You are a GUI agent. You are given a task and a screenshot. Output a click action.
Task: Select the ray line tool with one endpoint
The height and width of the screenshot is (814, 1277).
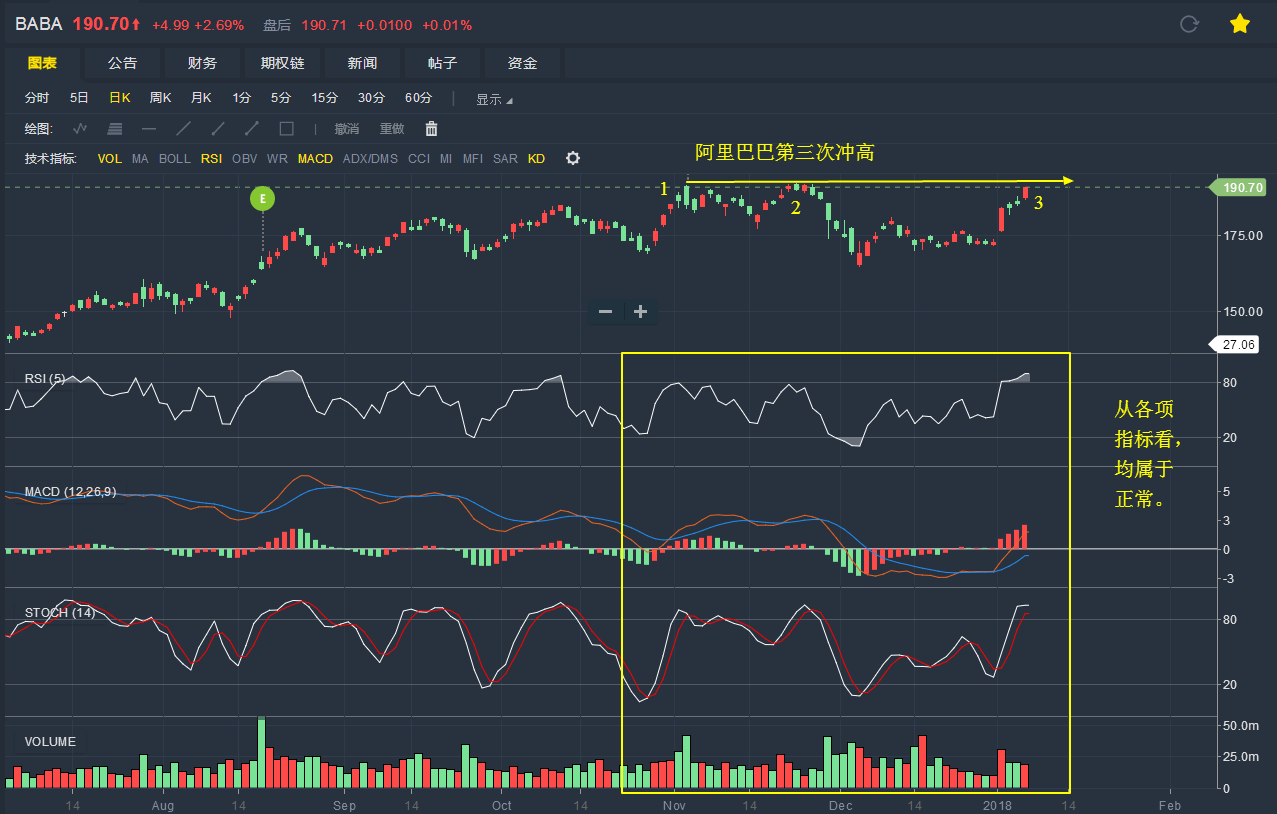218,128
